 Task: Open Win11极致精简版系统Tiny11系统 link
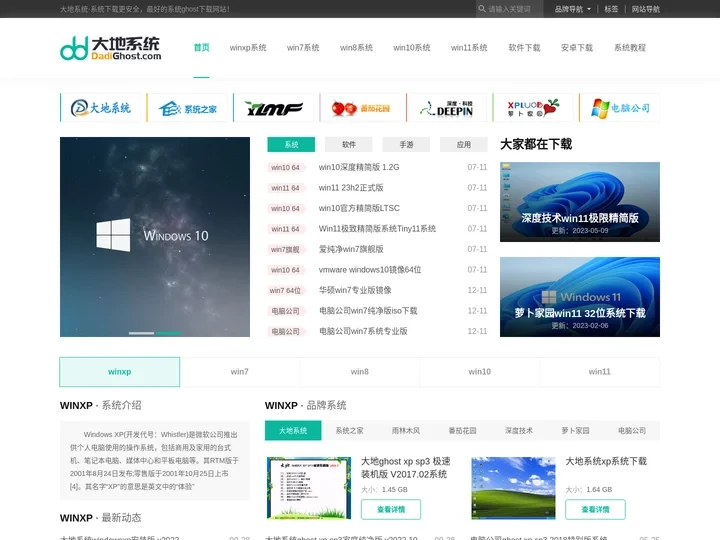[377, 229]
